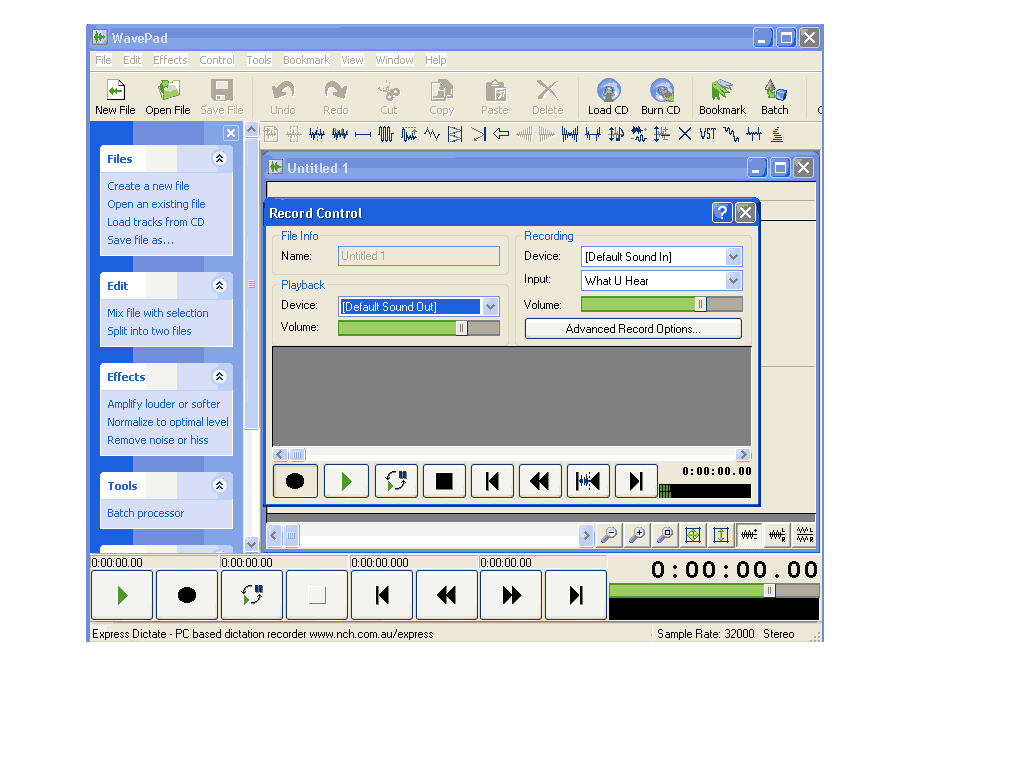
Task: Click the Open File toolbar icon
Action: (x=168, y=97)
